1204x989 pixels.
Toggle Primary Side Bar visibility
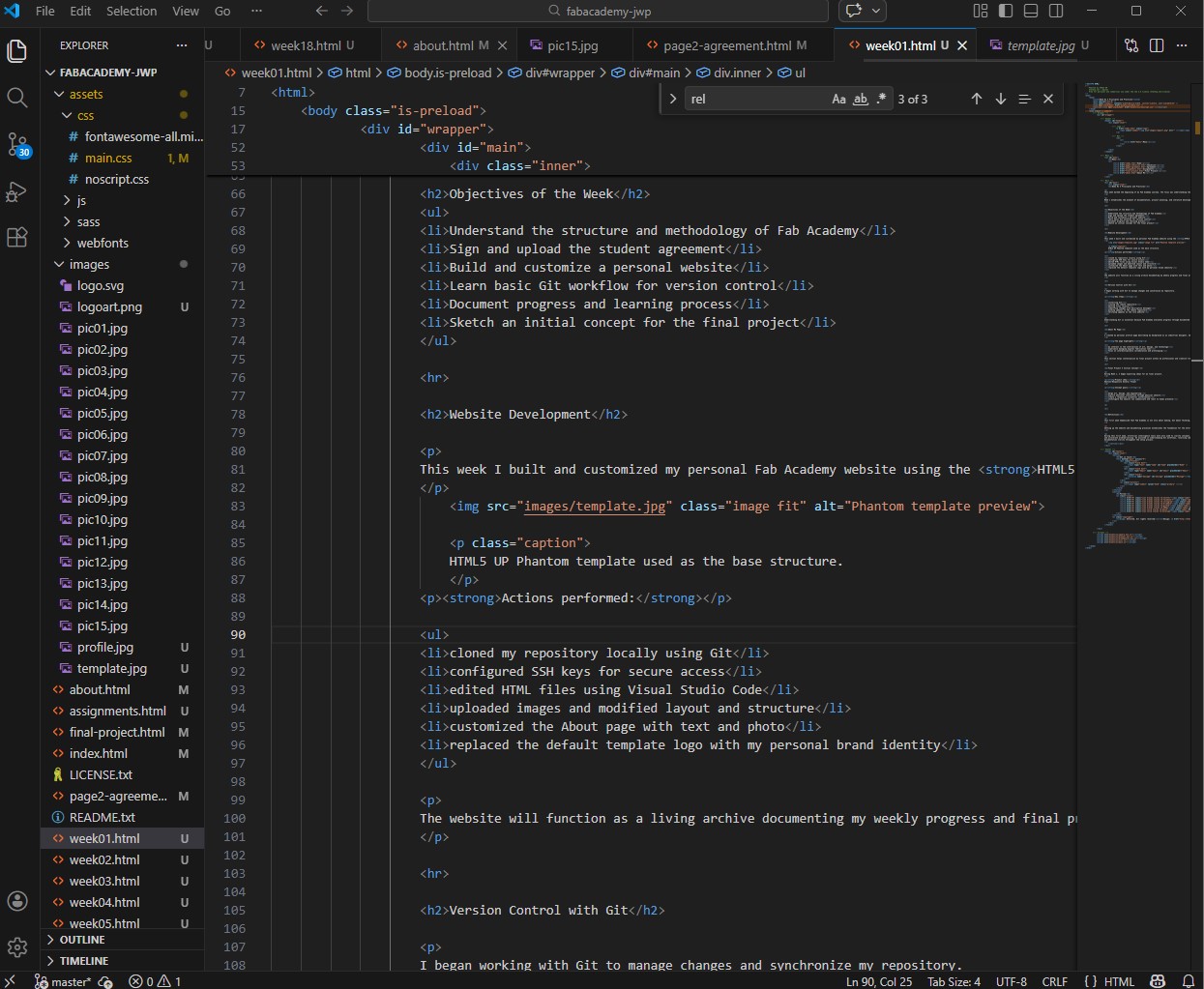click(x=1006, y=11)
